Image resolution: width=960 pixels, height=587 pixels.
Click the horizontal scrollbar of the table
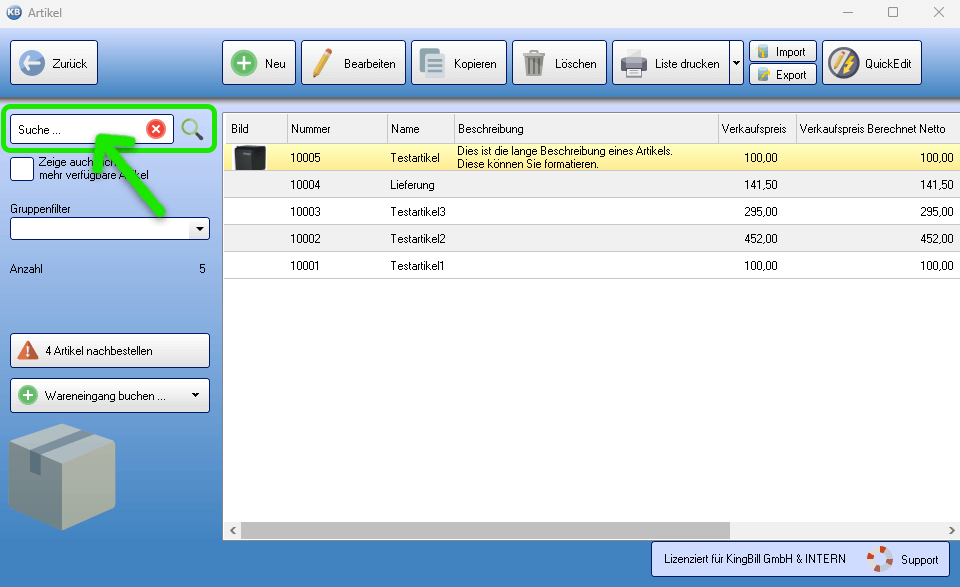click(485, 530)
